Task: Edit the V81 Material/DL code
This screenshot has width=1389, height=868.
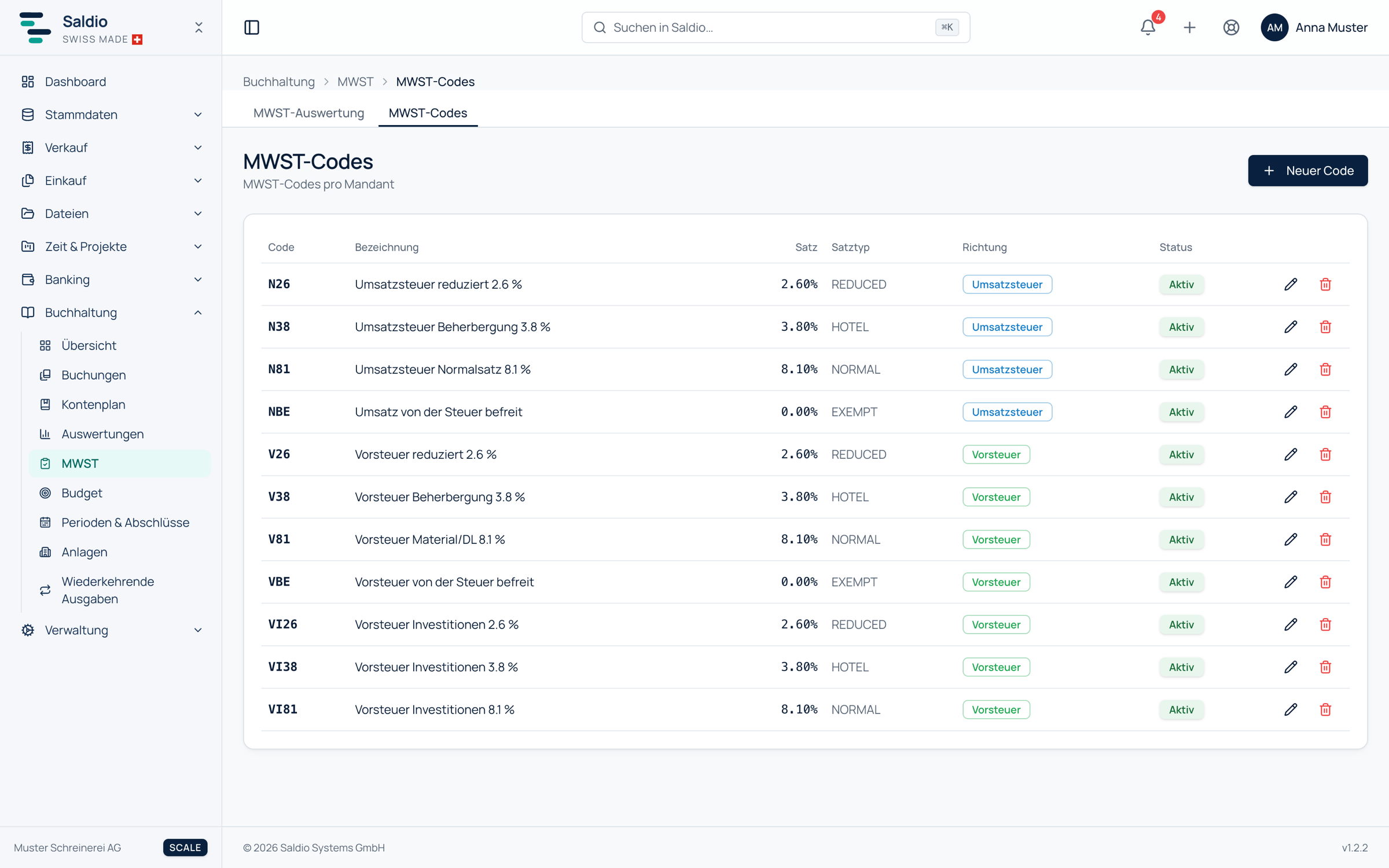Action: tap(1291, 539)
